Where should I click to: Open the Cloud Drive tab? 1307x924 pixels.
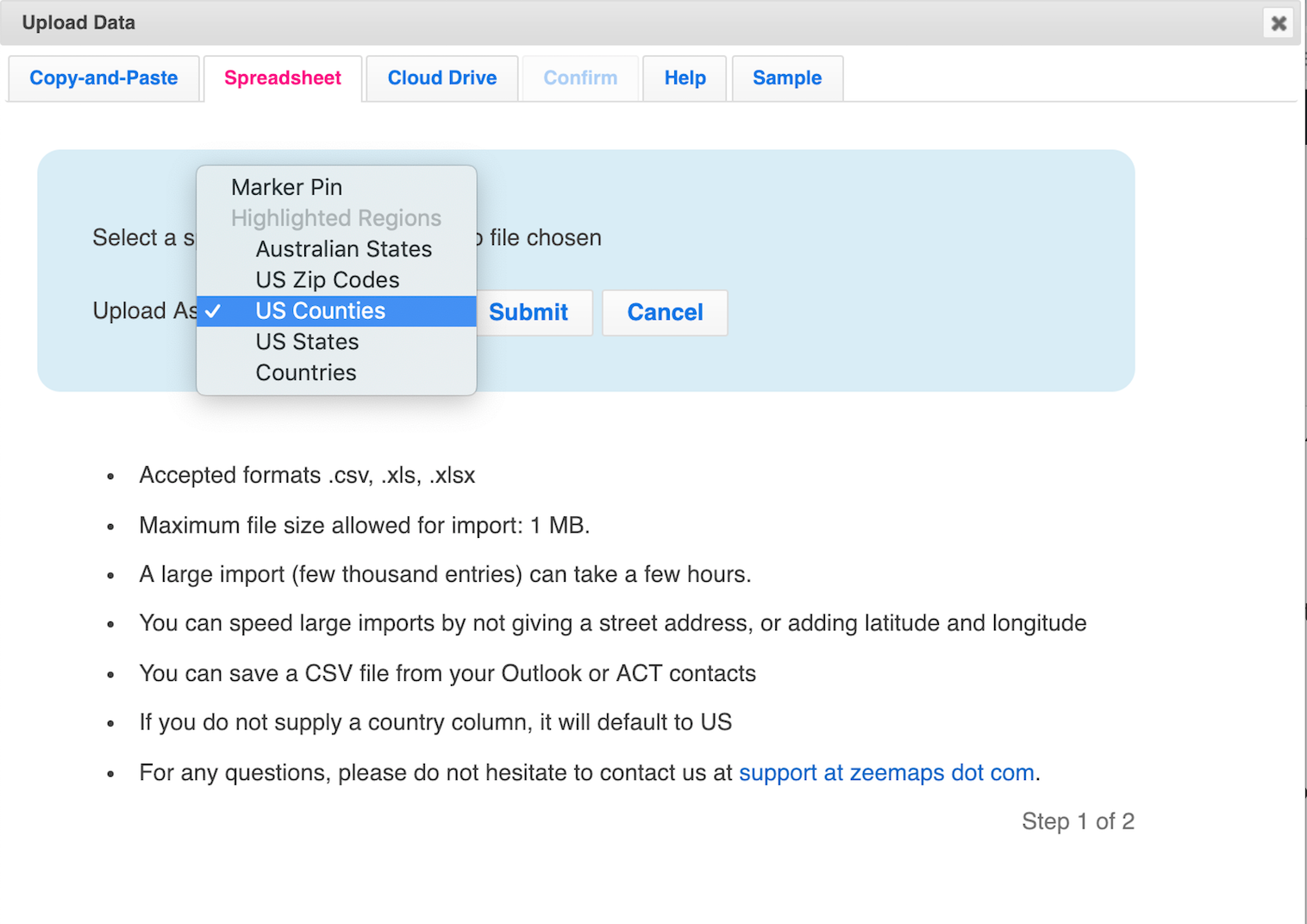[441, 78]
